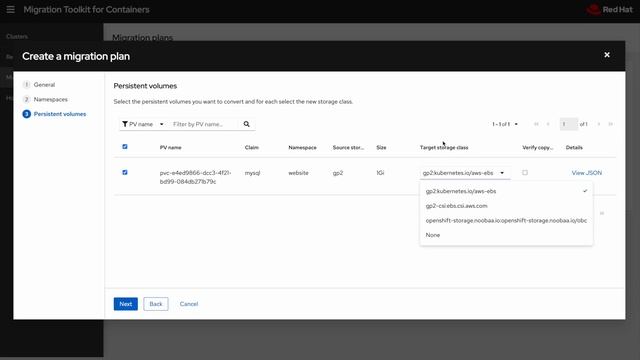Go to the previous page of results

pyautogui.click(x=548, y=124)
